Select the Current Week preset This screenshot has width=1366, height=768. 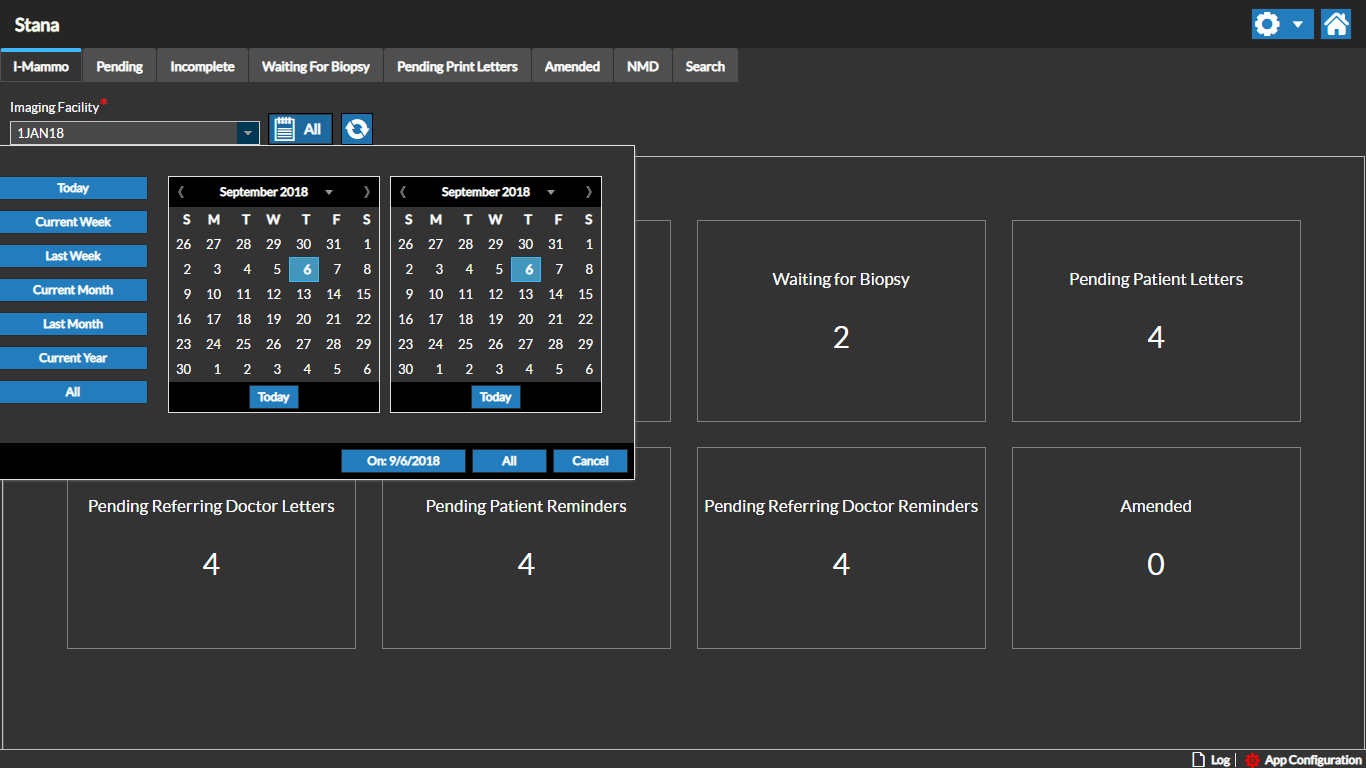pyautogui.click(x=73, y=222)
